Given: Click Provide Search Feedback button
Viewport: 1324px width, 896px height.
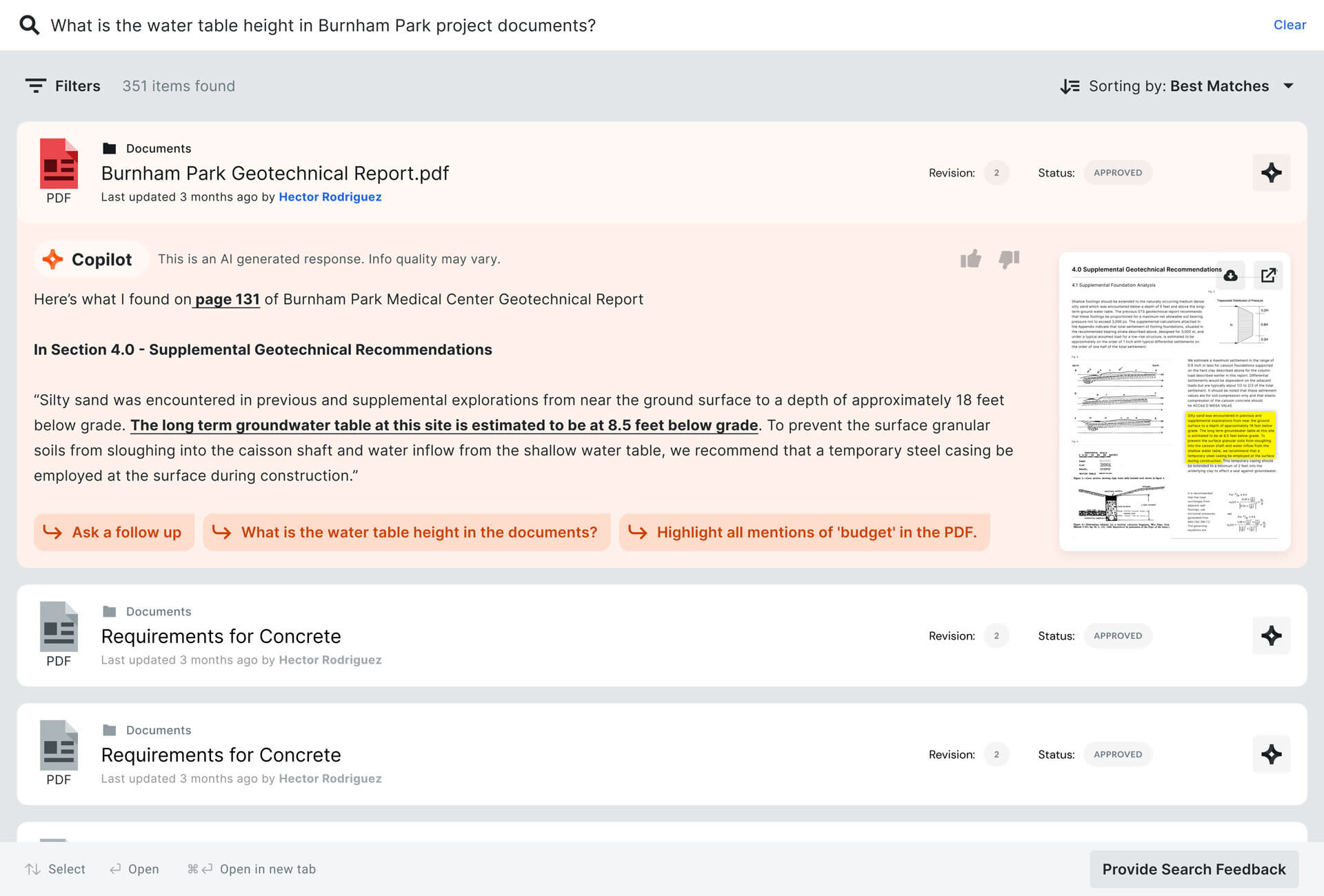Looking at the screenshot, I should tap(1193, 869).
